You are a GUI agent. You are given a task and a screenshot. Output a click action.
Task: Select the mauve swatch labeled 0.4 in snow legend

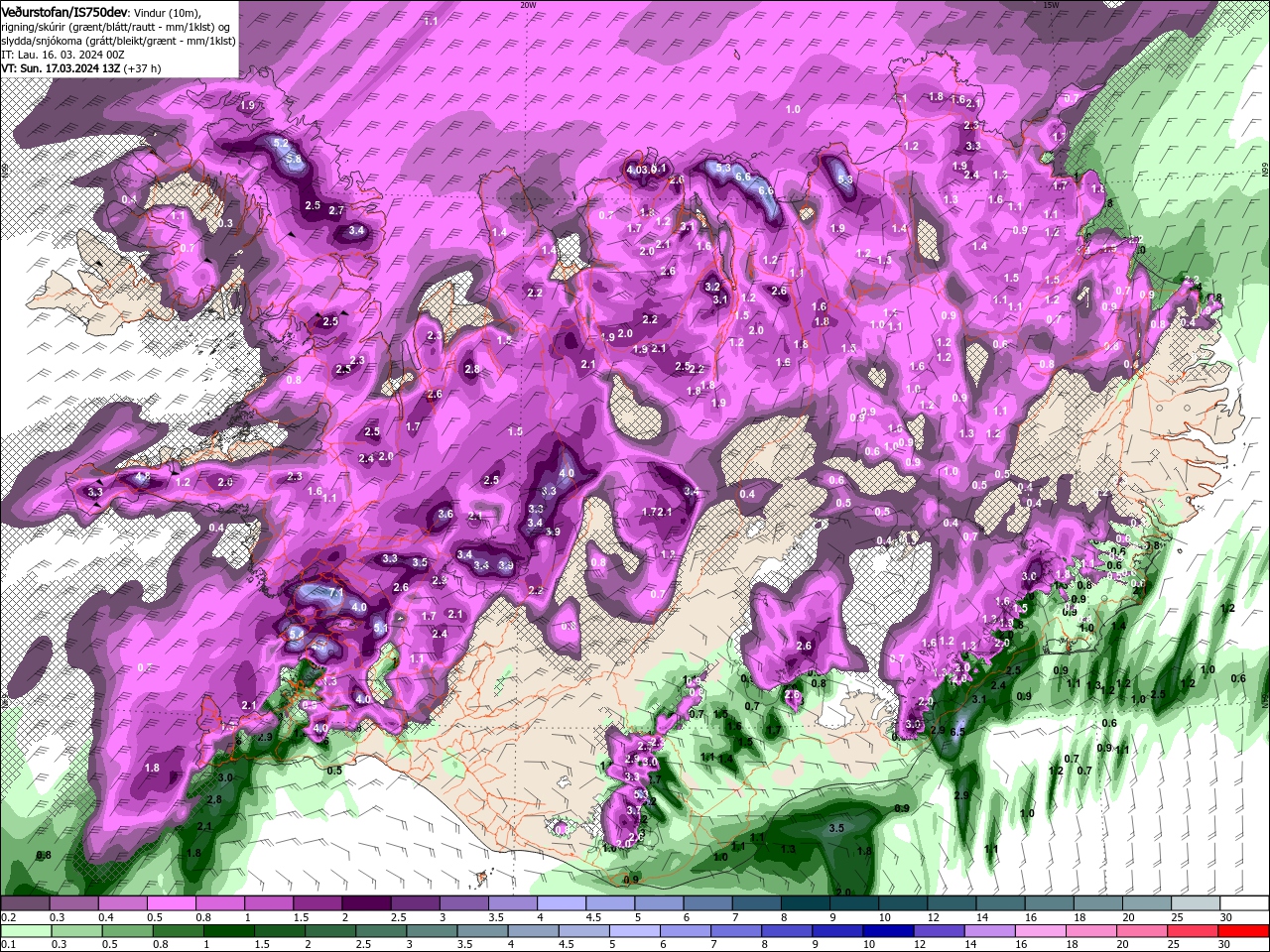point(122,903)
